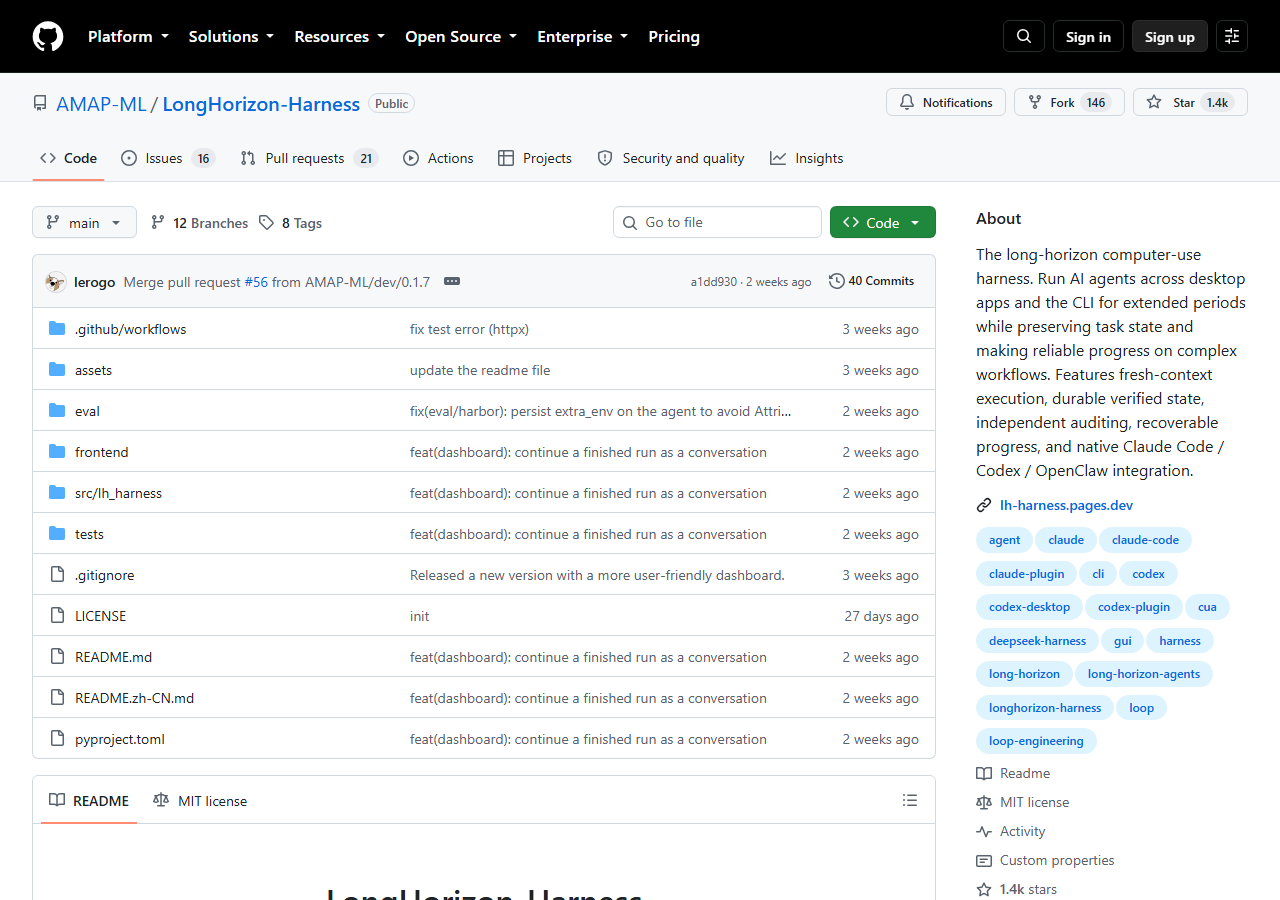1280x900 pixels.
Task: Open the 'update the readme file' commit message
Action: (x=480, y=370)
